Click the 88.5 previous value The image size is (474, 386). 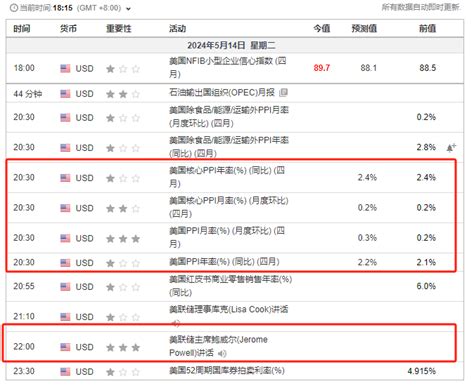428,68
